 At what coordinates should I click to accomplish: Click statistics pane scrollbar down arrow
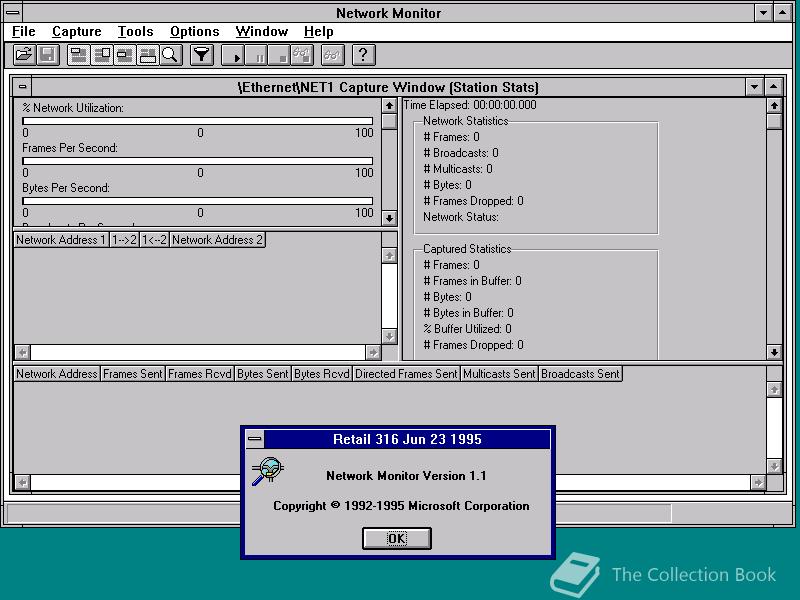coord(774,352)
